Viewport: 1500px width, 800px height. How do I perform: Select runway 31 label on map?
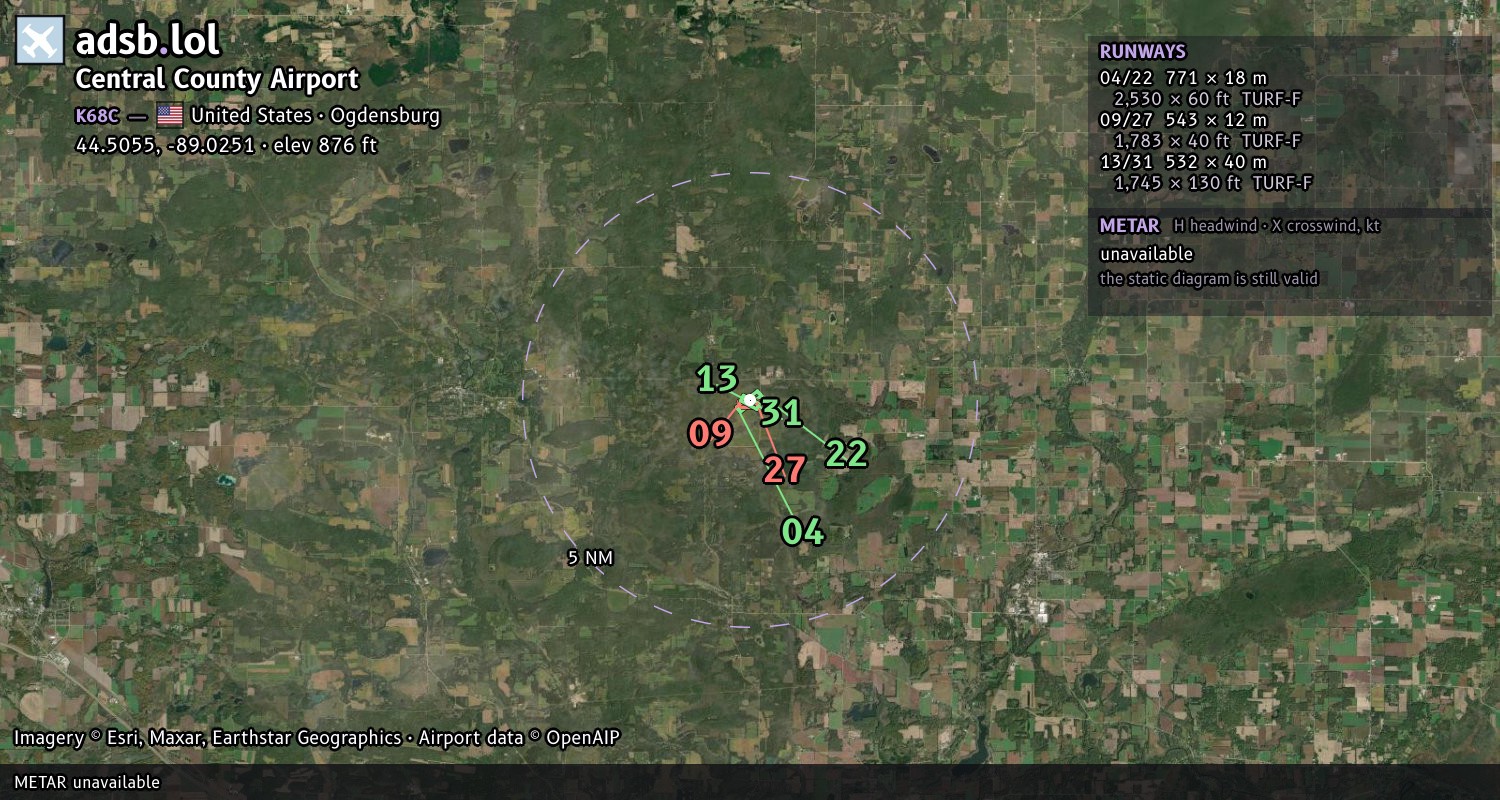pyautogui.click(x=781, y=412)
